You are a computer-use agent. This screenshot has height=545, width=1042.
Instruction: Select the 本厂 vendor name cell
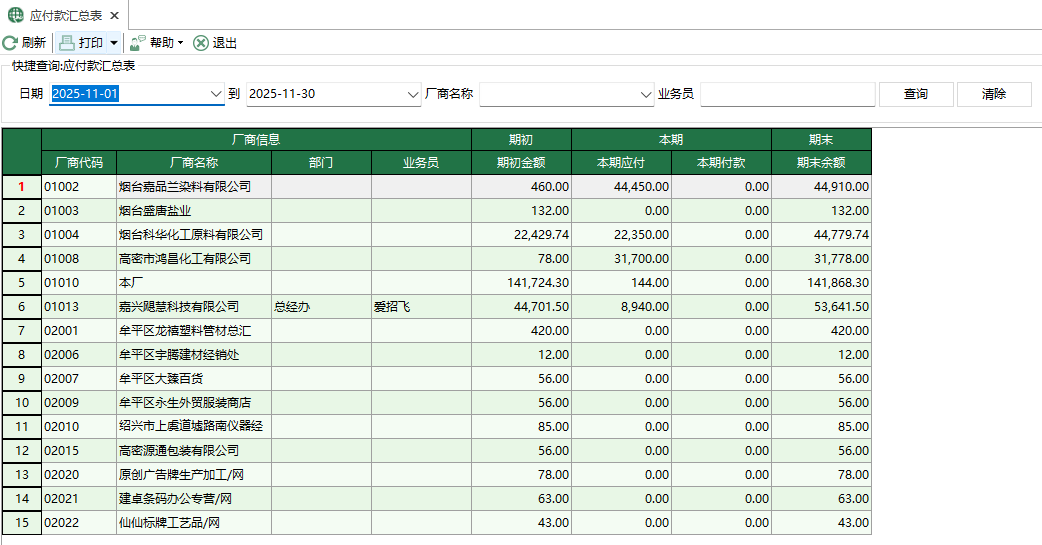[193, 283]
